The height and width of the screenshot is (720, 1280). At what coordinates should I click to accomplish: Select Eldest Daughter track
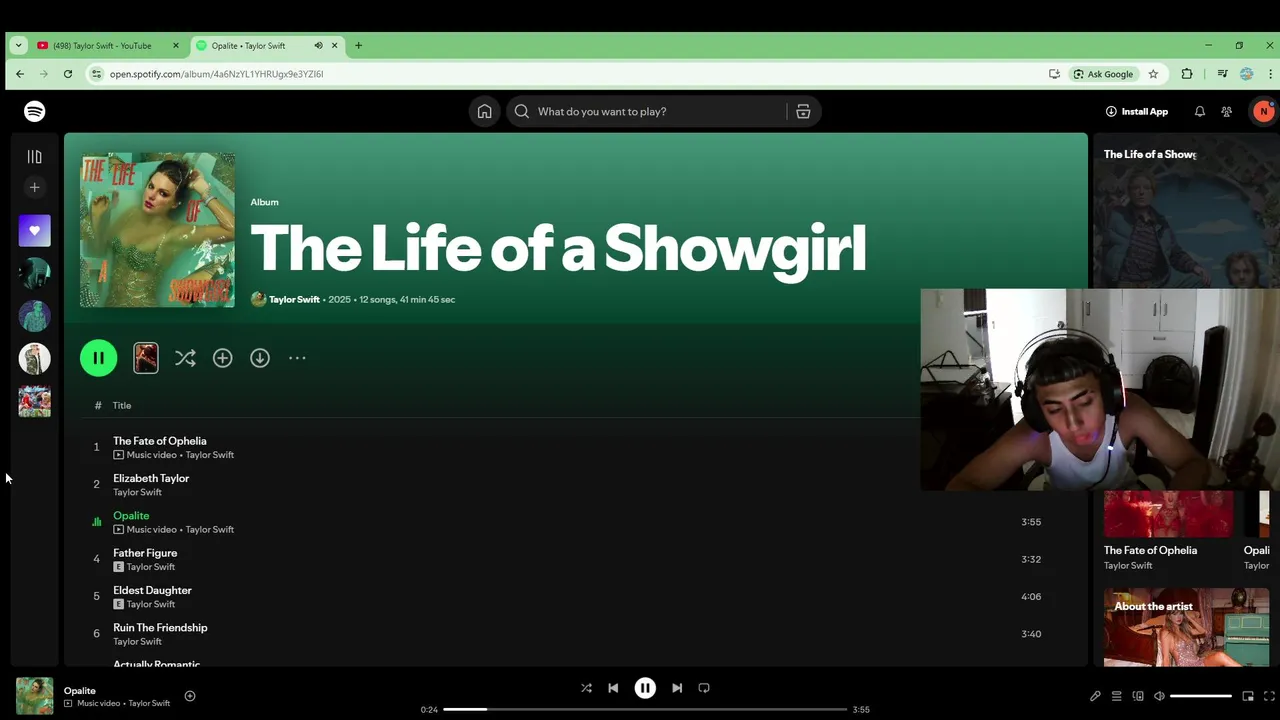(152, 590)
